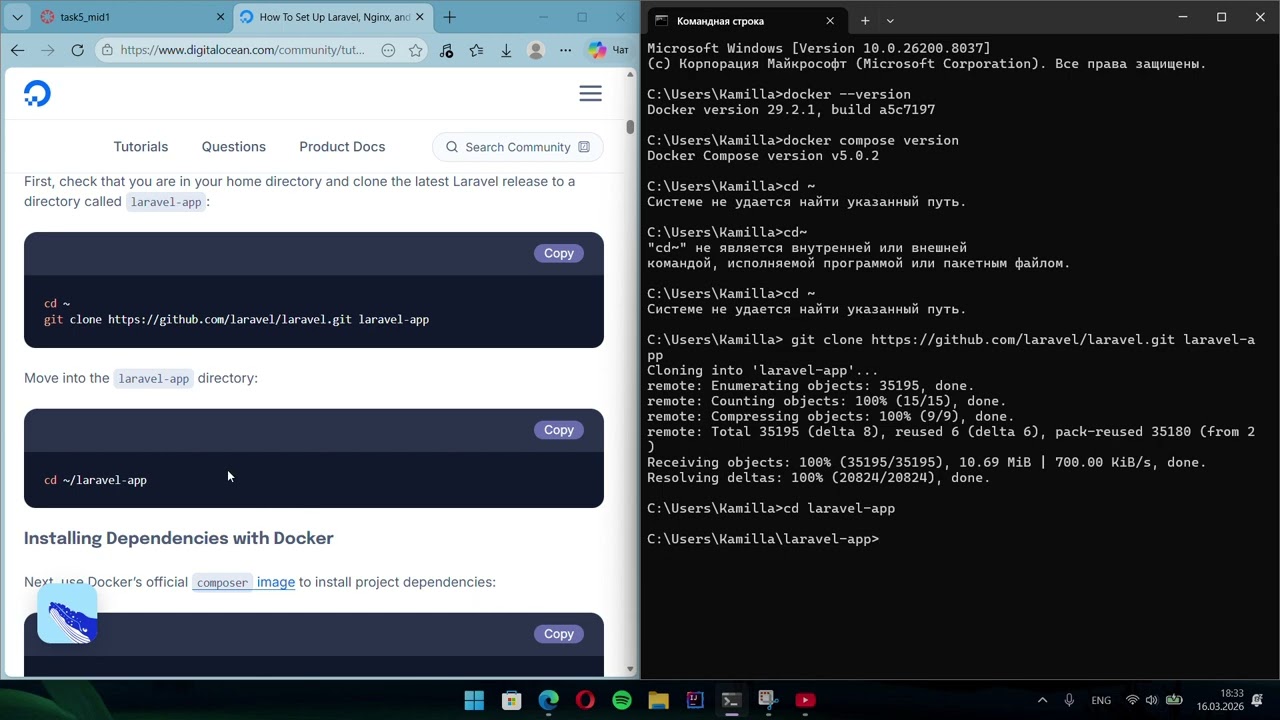The width and height of the screenshot is (1280, 720).
Task: Open Microsoft Store from taskbar
Action: point(511,700)
